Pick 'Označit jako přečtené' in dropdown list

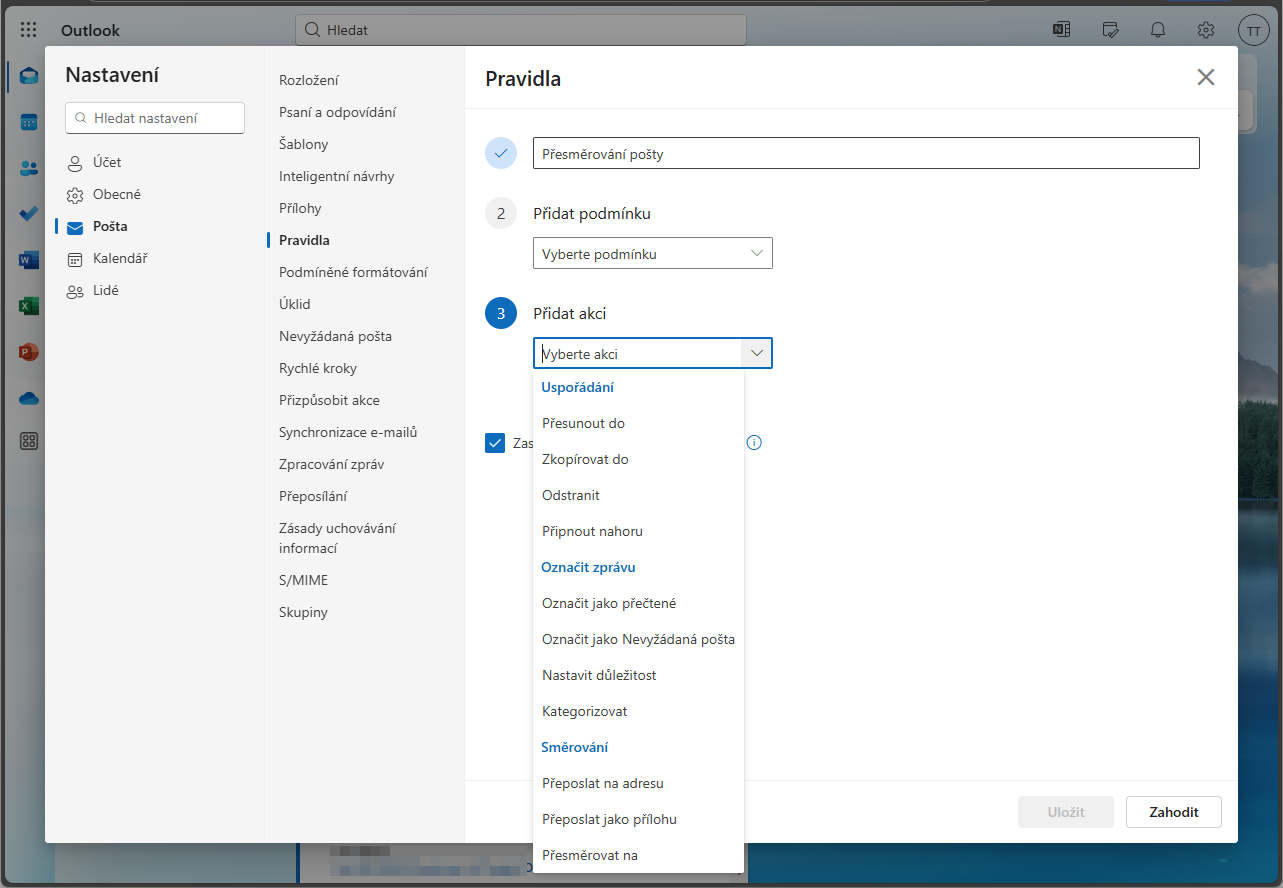pyautogui.click(x=609, y=603)
